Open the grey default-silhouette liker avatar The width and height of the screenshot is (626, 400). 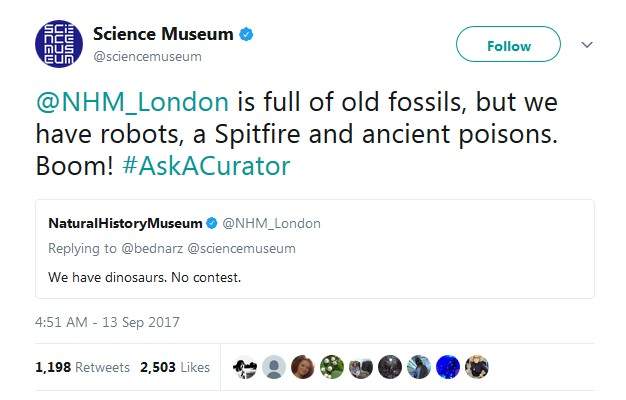pyautogui.click(x=274, y=367)
